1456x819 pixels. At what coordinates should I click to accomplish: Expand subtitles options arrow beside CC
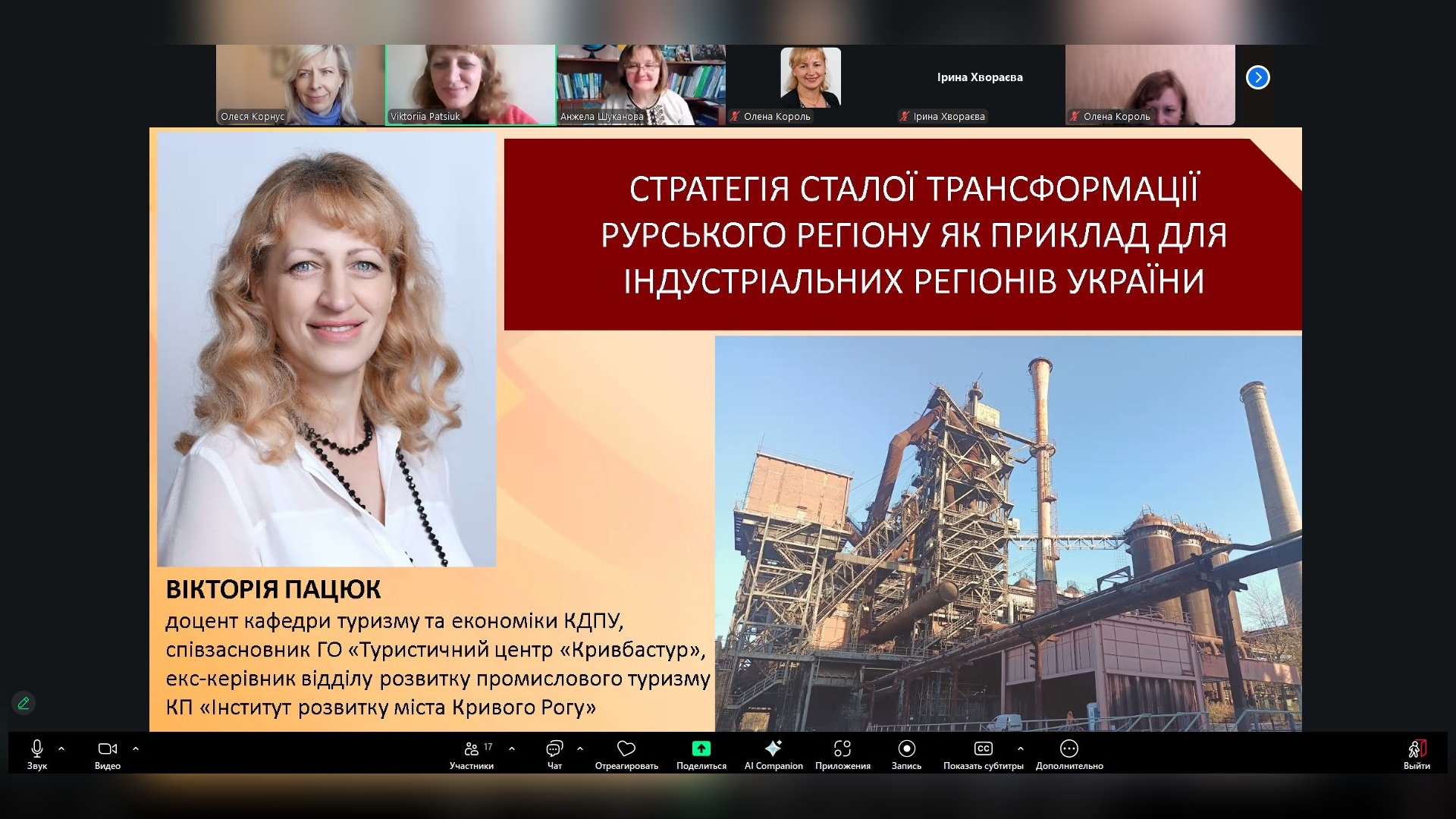click(x=1021, y=748)
